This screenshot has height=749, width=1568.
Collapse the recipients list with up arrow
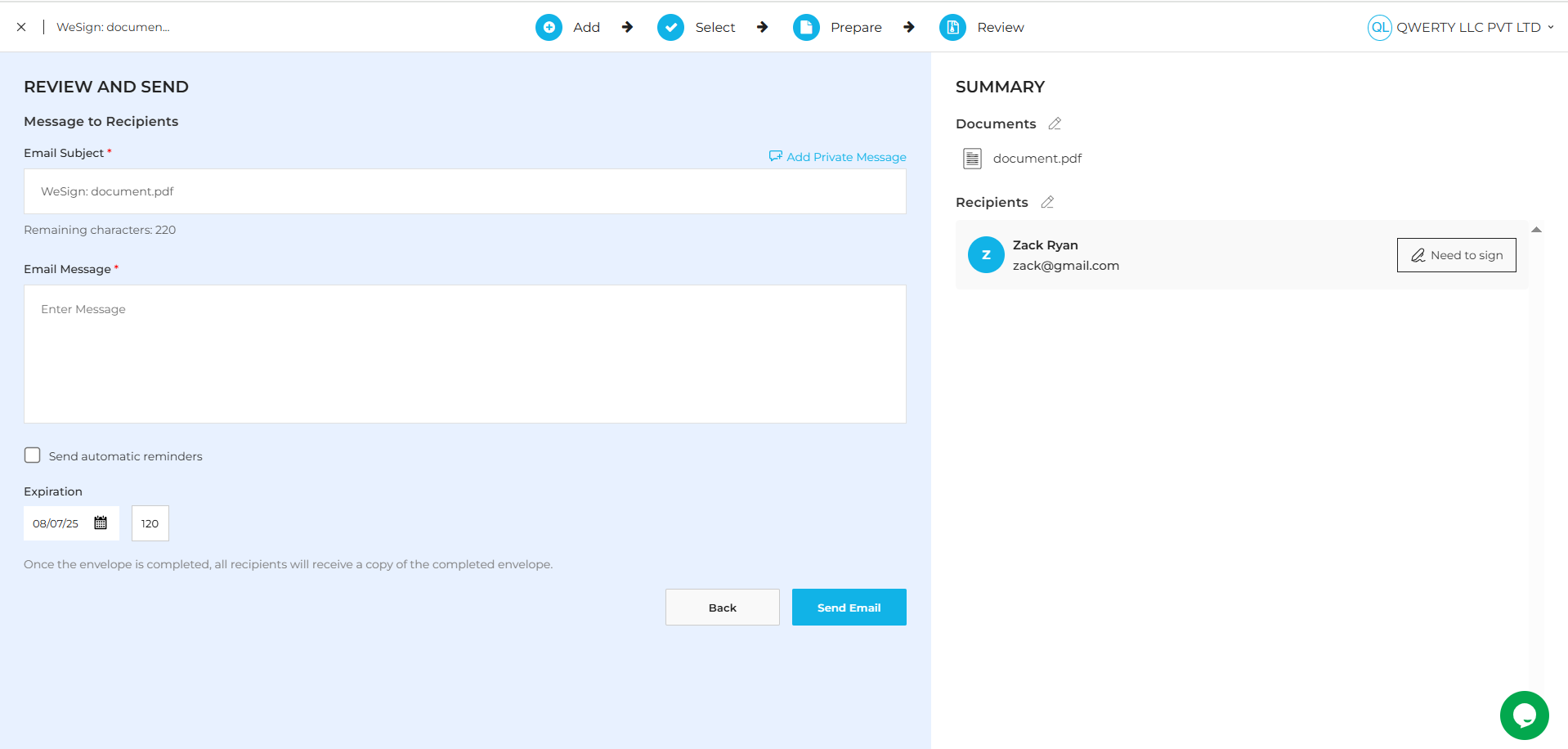click(1536, 230)
